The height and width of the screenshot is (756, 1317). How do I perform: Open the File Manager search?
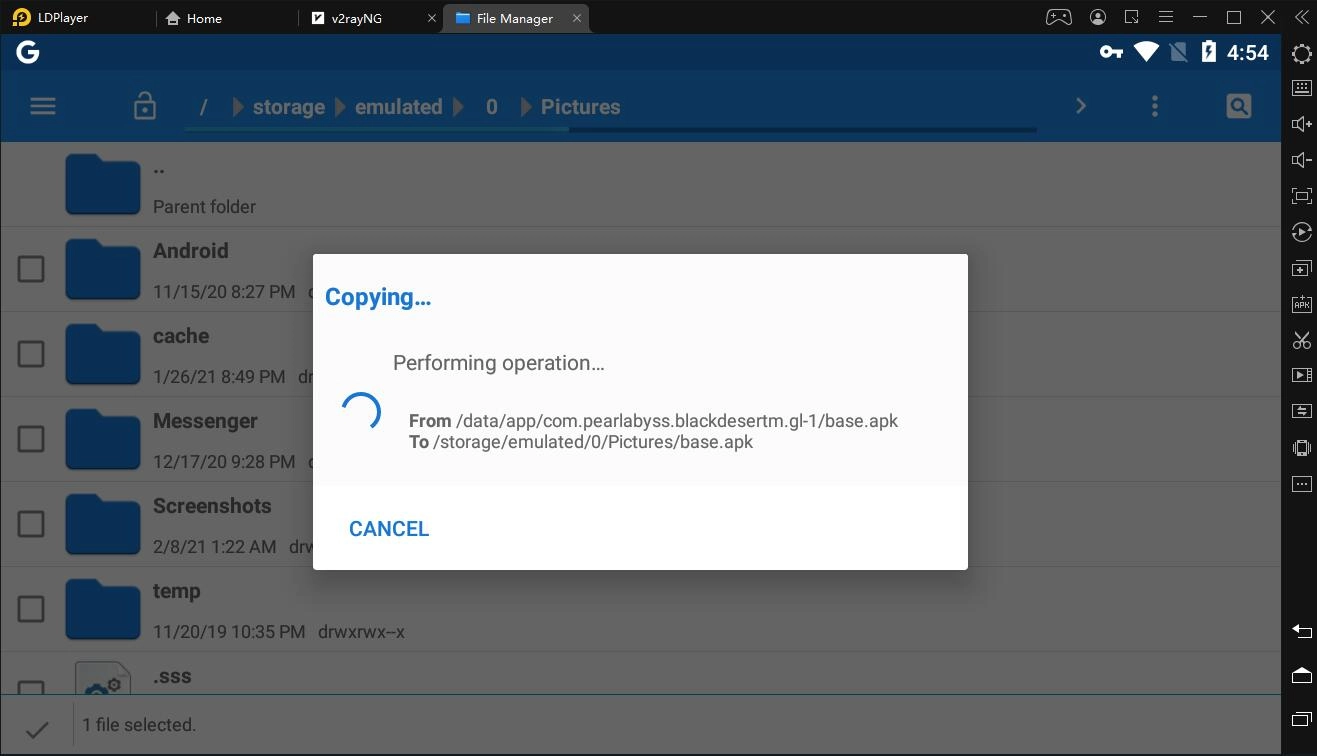[x=1238, y=105]
